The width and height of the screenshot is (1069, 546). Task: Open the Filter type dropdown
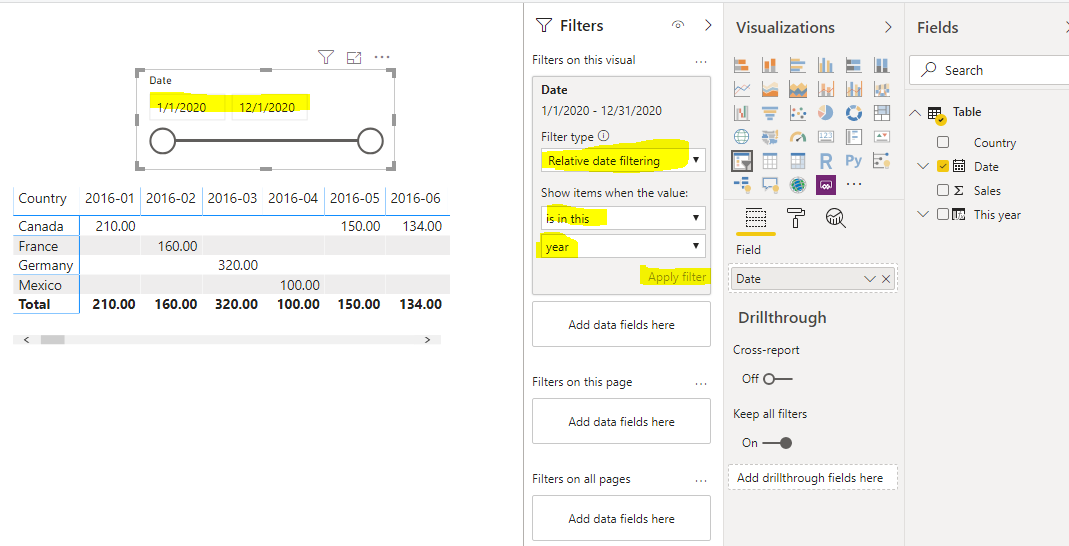point(623,160)
